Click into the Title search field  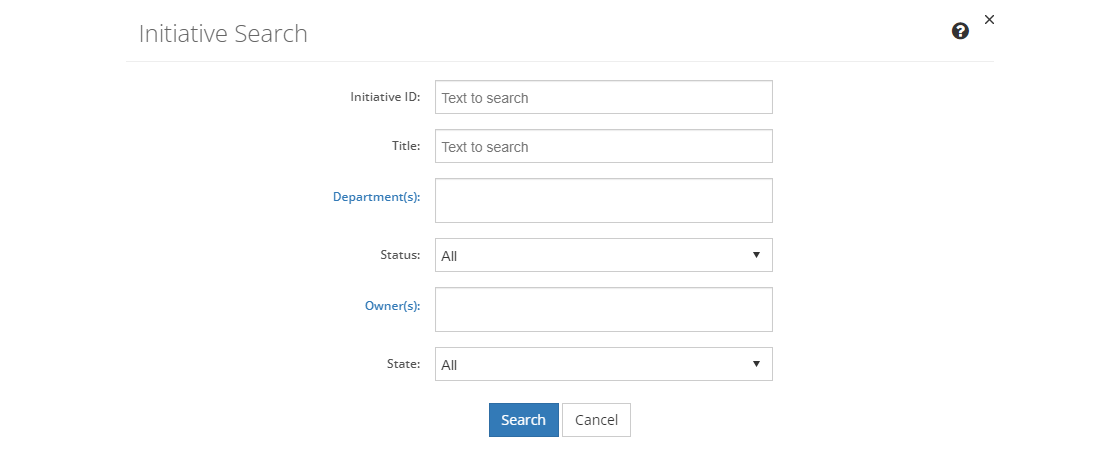(x=603, y=146)
